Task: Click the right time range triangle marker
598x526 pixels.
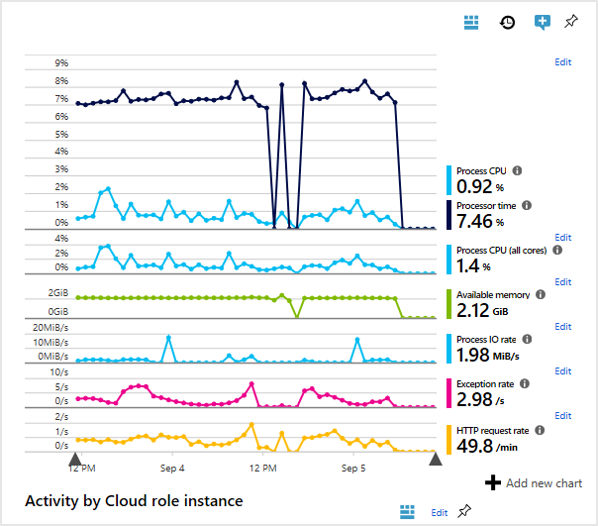Action: (x=435, y=459)
